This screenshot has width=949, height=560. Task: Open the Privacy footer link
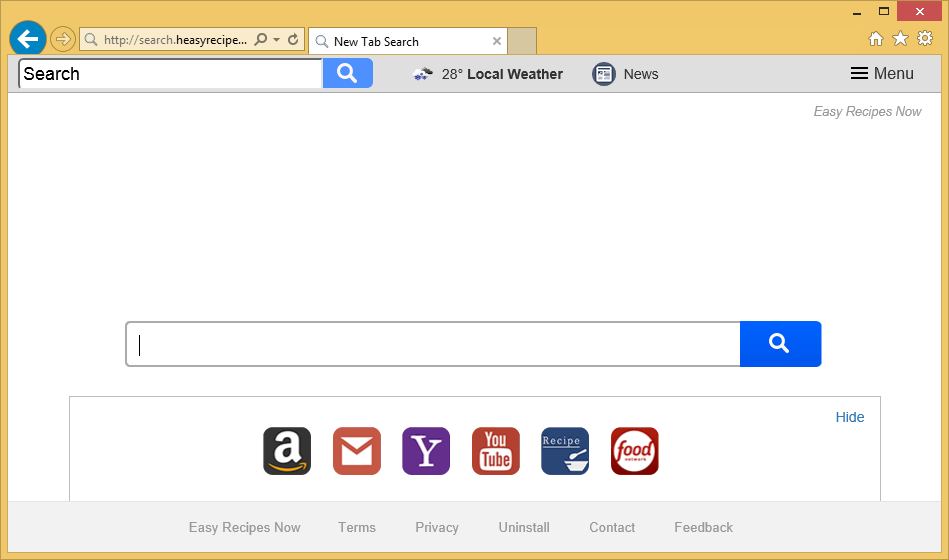[x=437, y=527]
